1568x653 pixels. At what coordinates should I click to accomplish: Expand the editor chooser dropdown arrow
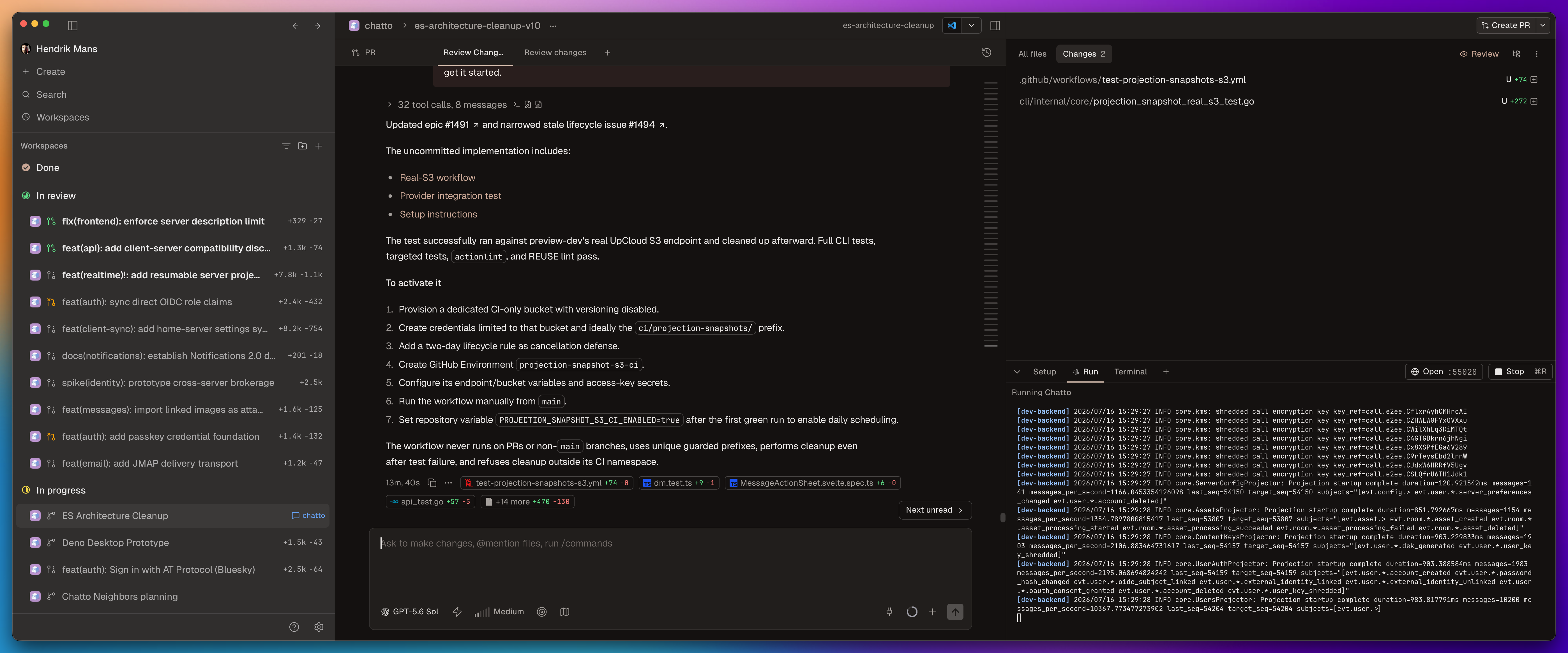coord(972,26)
